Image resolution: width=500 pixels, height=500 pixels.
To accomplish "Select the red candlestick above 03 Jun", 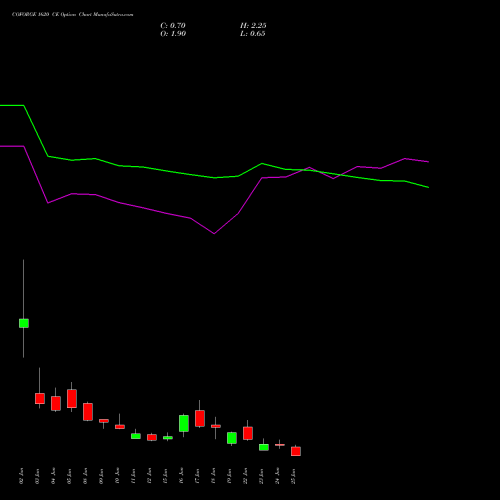I will click(40, 398).
